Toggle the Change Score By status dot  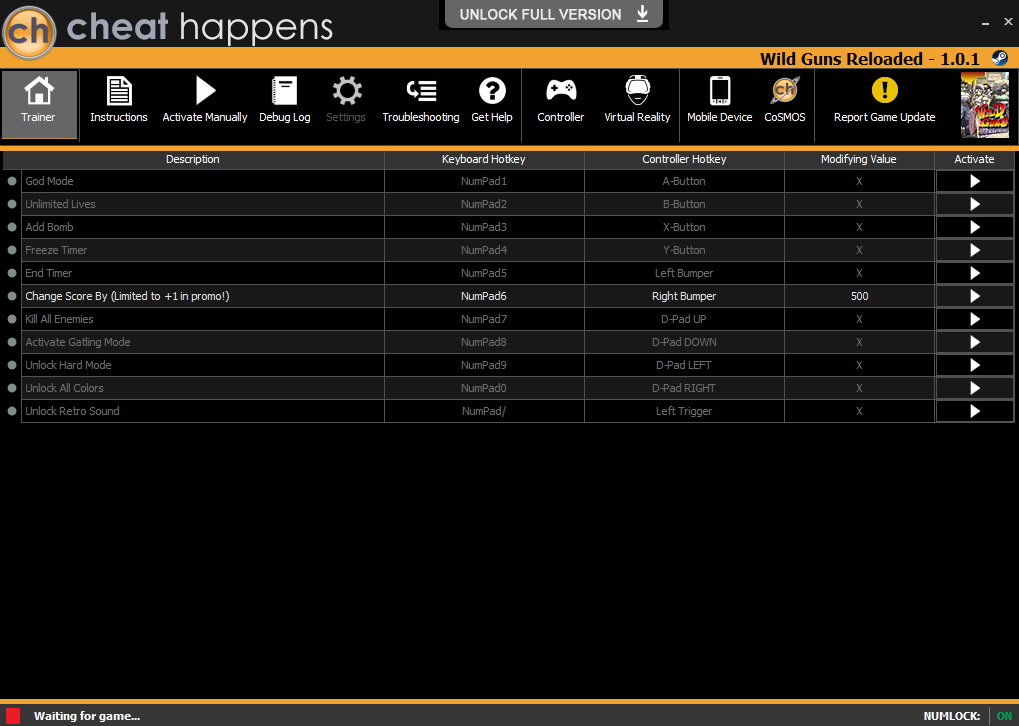coord(12,296)
